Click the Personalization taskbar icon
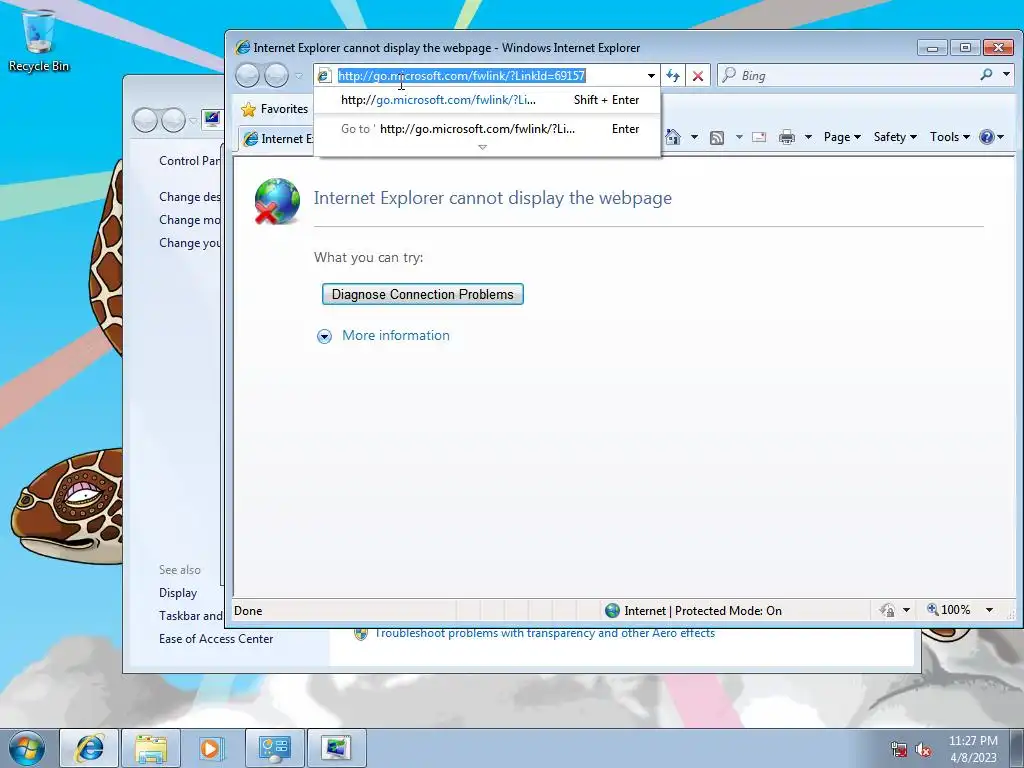 click(x=336, y=748)
